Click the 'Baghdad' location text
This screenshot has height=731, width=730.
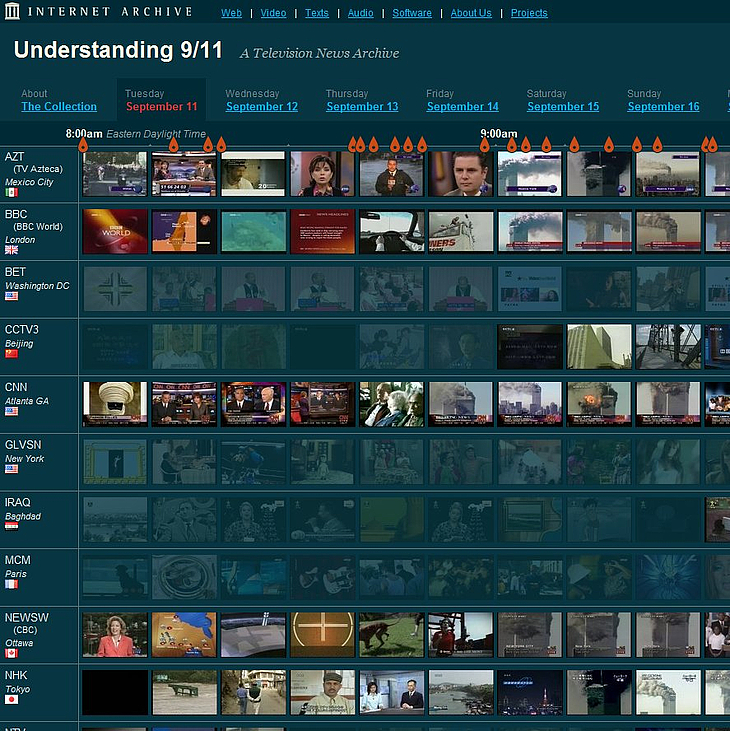coord(23,516)
